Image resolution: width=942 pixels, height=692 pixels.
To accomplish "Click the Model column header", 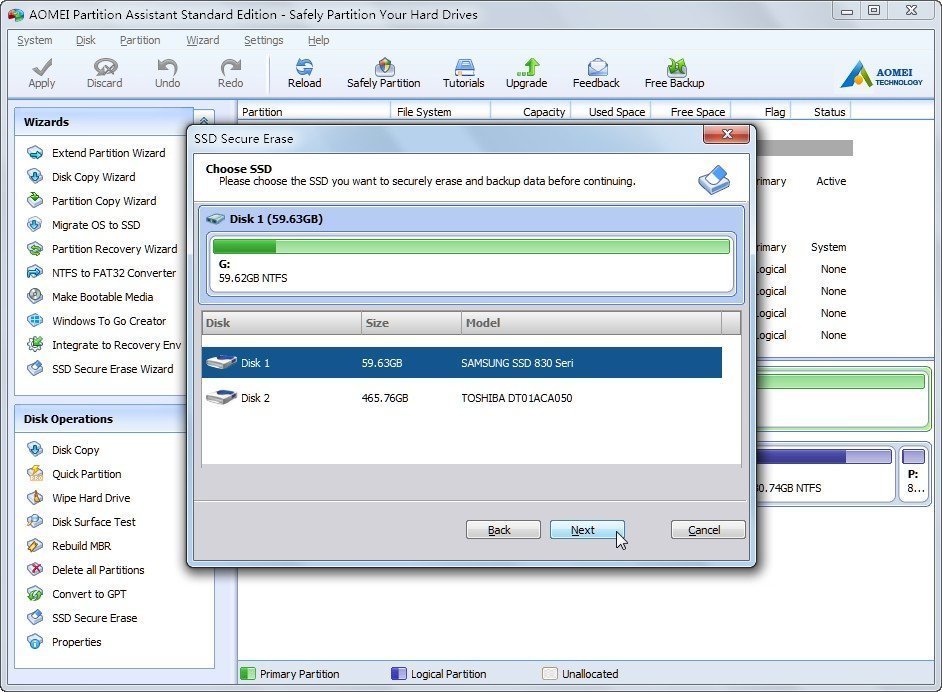I will (x=591, y=323).
